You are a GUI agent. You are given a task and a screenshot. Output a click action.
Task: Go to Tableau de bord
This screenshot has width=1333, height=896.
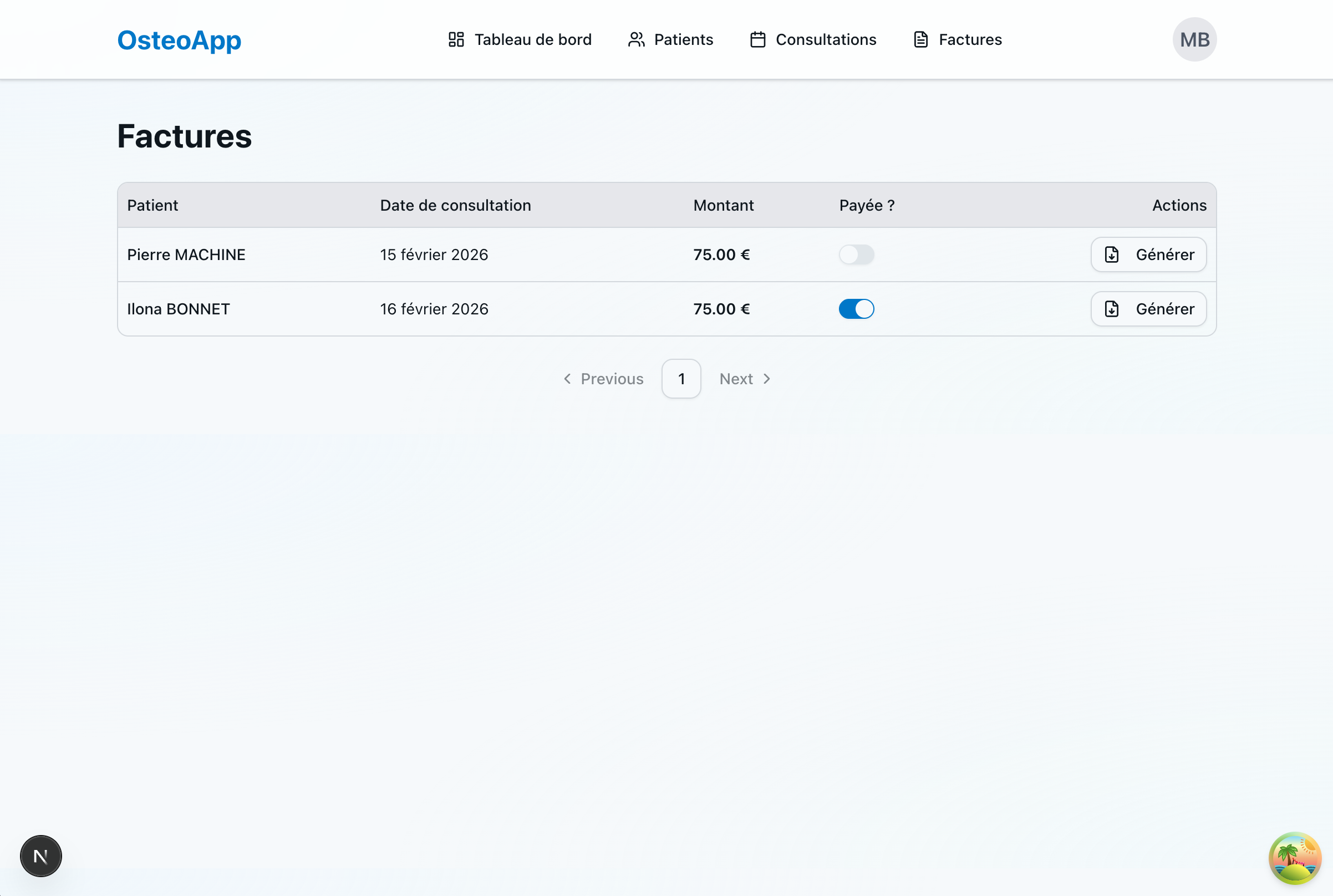(532, 39)
